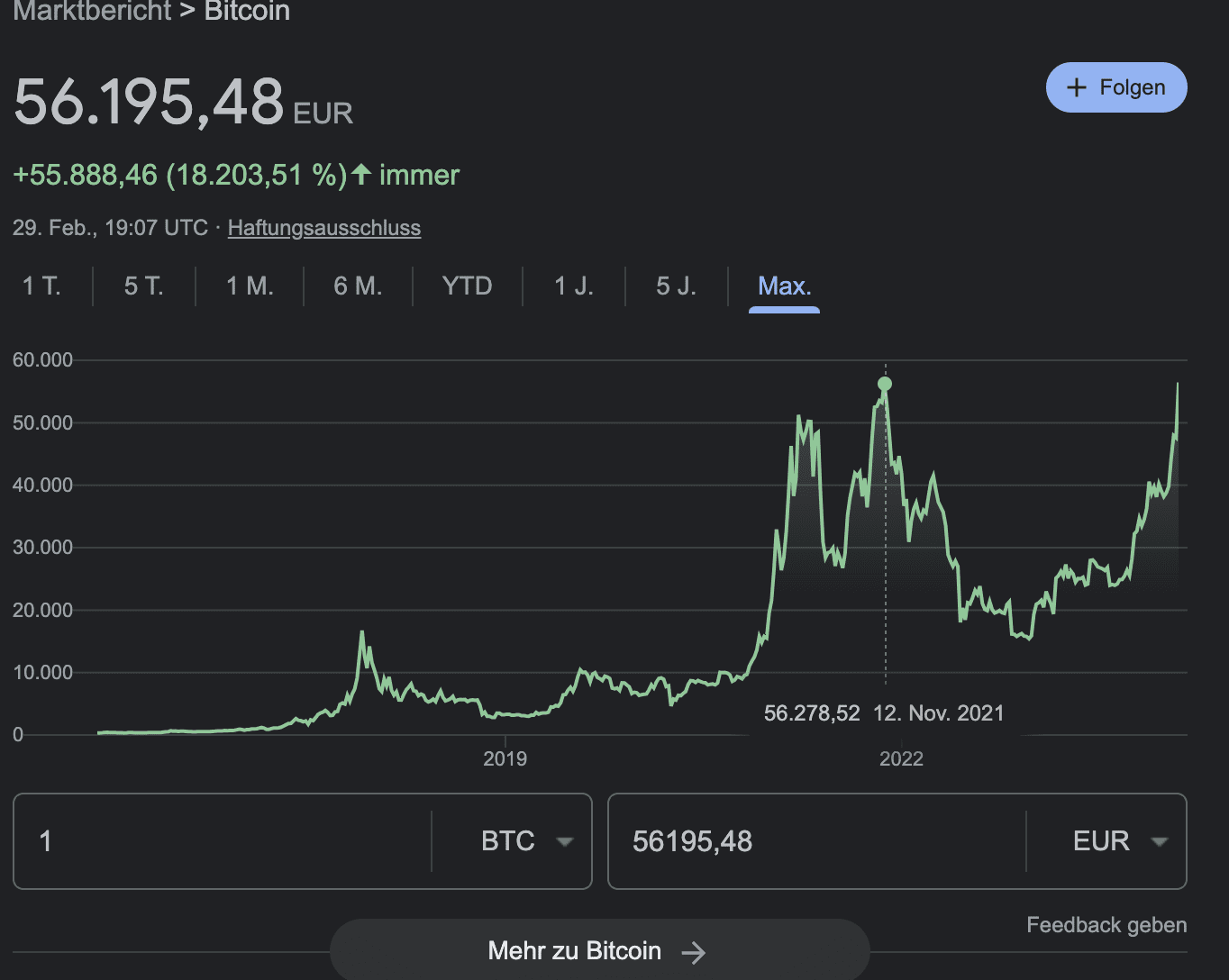1229x980 pixels.
Task: Switch to the 6 M. range tab
Action: coord(358,286)
